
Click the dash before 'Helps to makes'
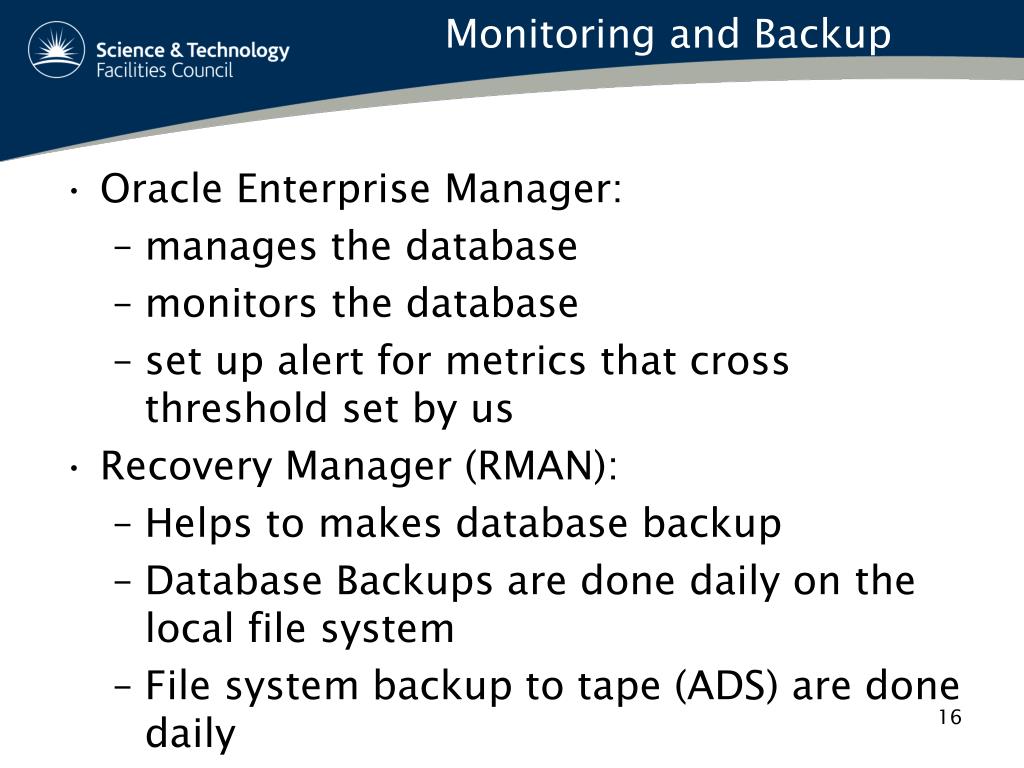[x=124, y=525]
